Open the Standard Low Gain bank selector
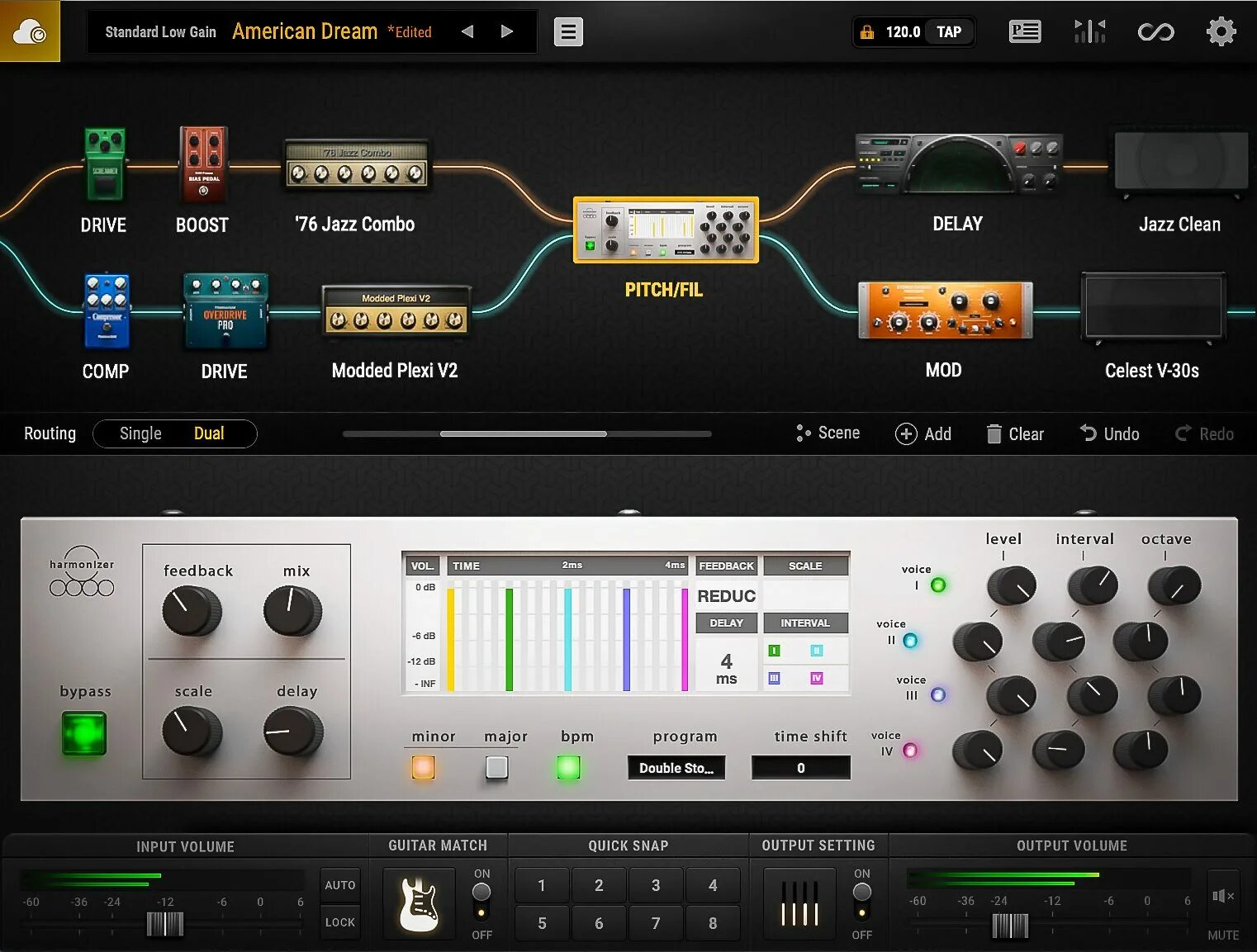 click(160, 32)
